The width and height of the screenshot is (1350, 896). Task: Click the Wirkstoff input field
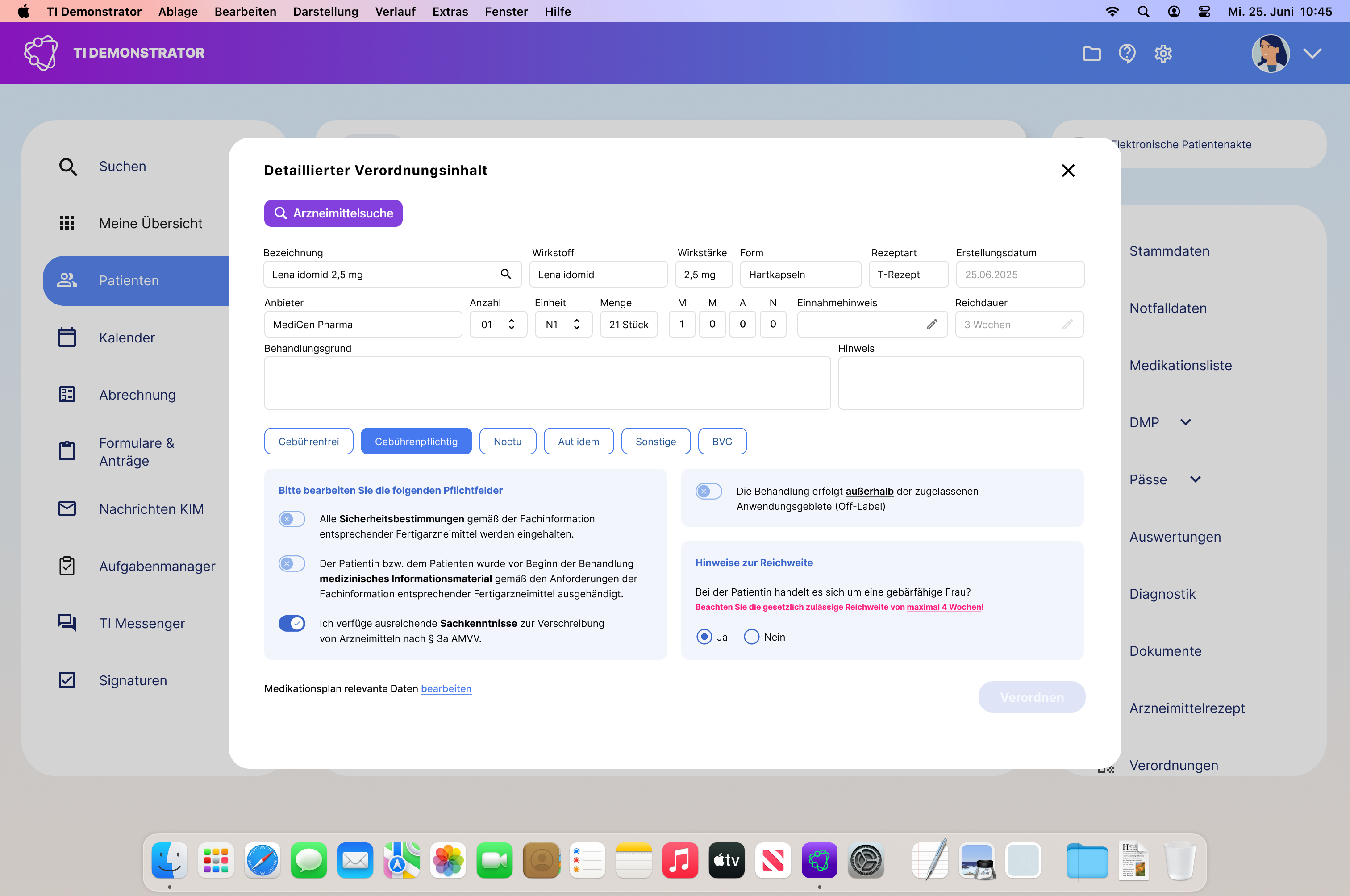pos(598,274)
